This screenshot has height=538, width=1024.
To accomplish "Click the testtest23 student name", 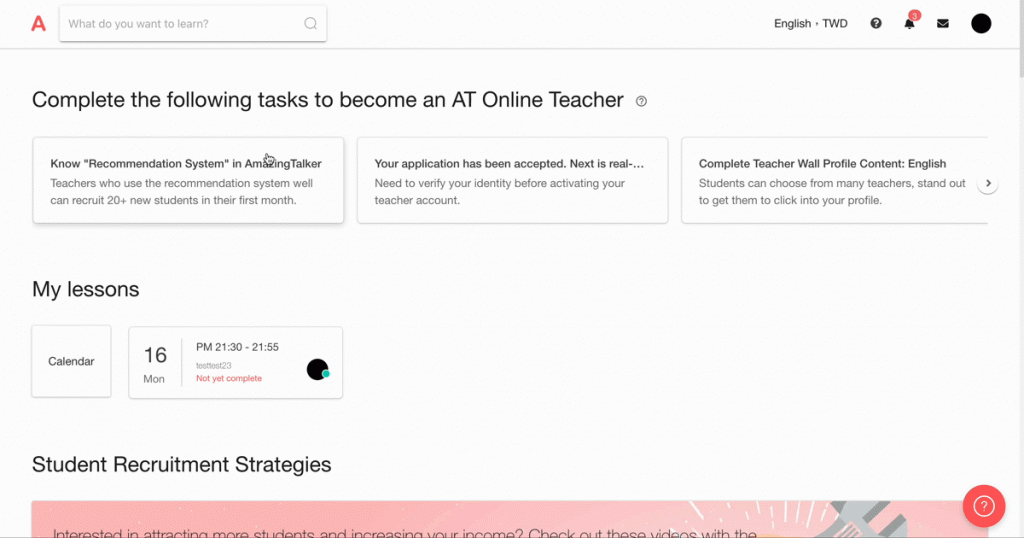I will click(214, 366).
